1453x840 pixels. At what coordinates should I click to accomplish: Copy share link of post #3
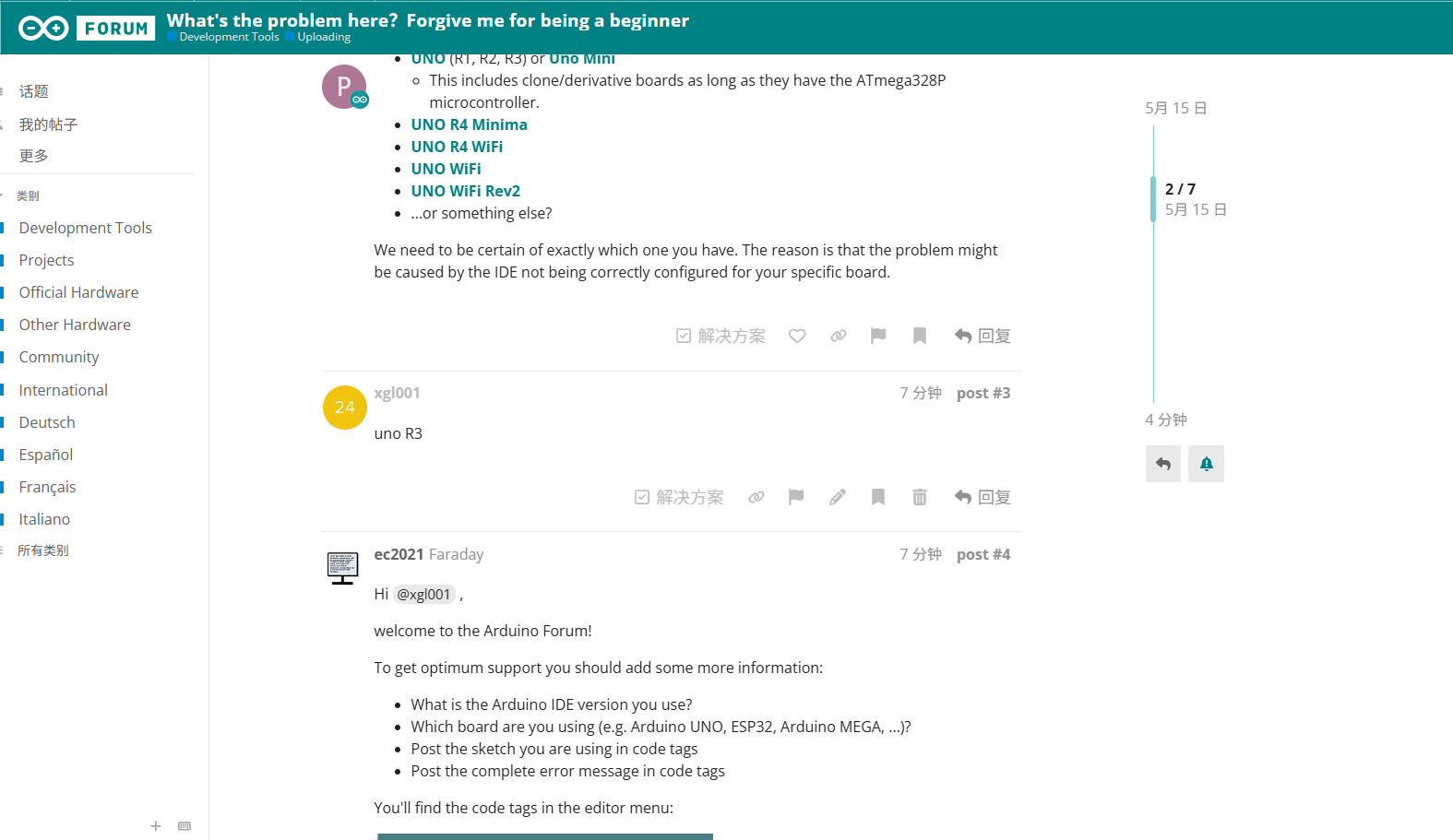(x=756, y=497)
